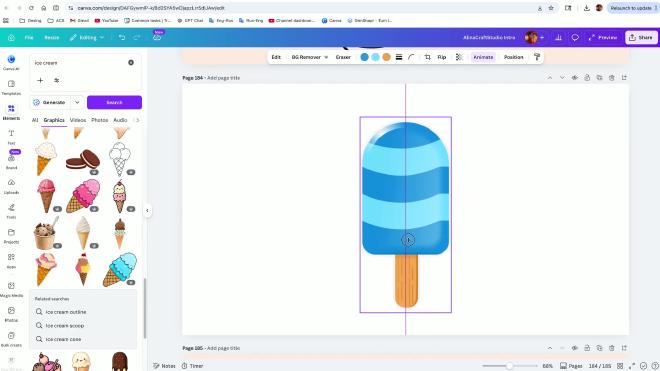Switch to the Videos tab
Viewport: 660px width, 371px height.
point(78,120)
